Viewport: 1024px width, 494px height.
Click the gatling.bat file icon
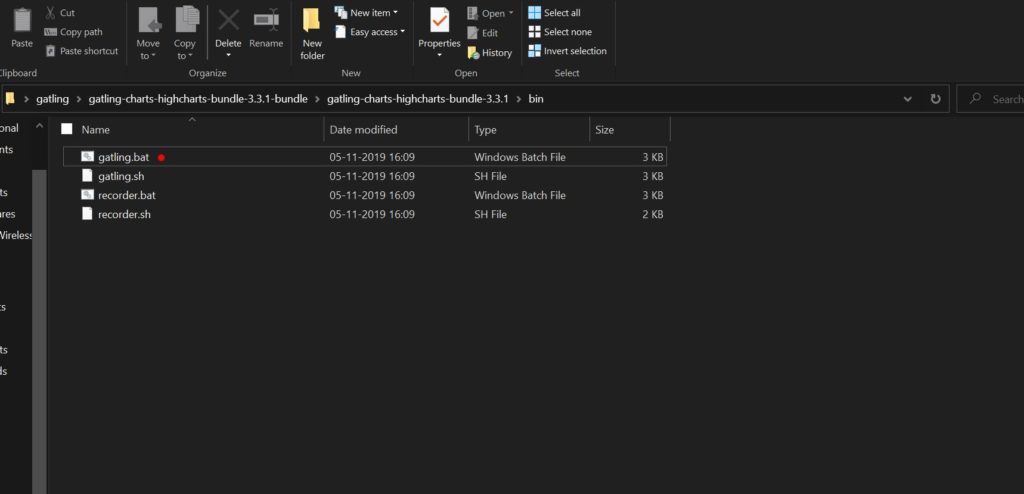pos(88,157)
